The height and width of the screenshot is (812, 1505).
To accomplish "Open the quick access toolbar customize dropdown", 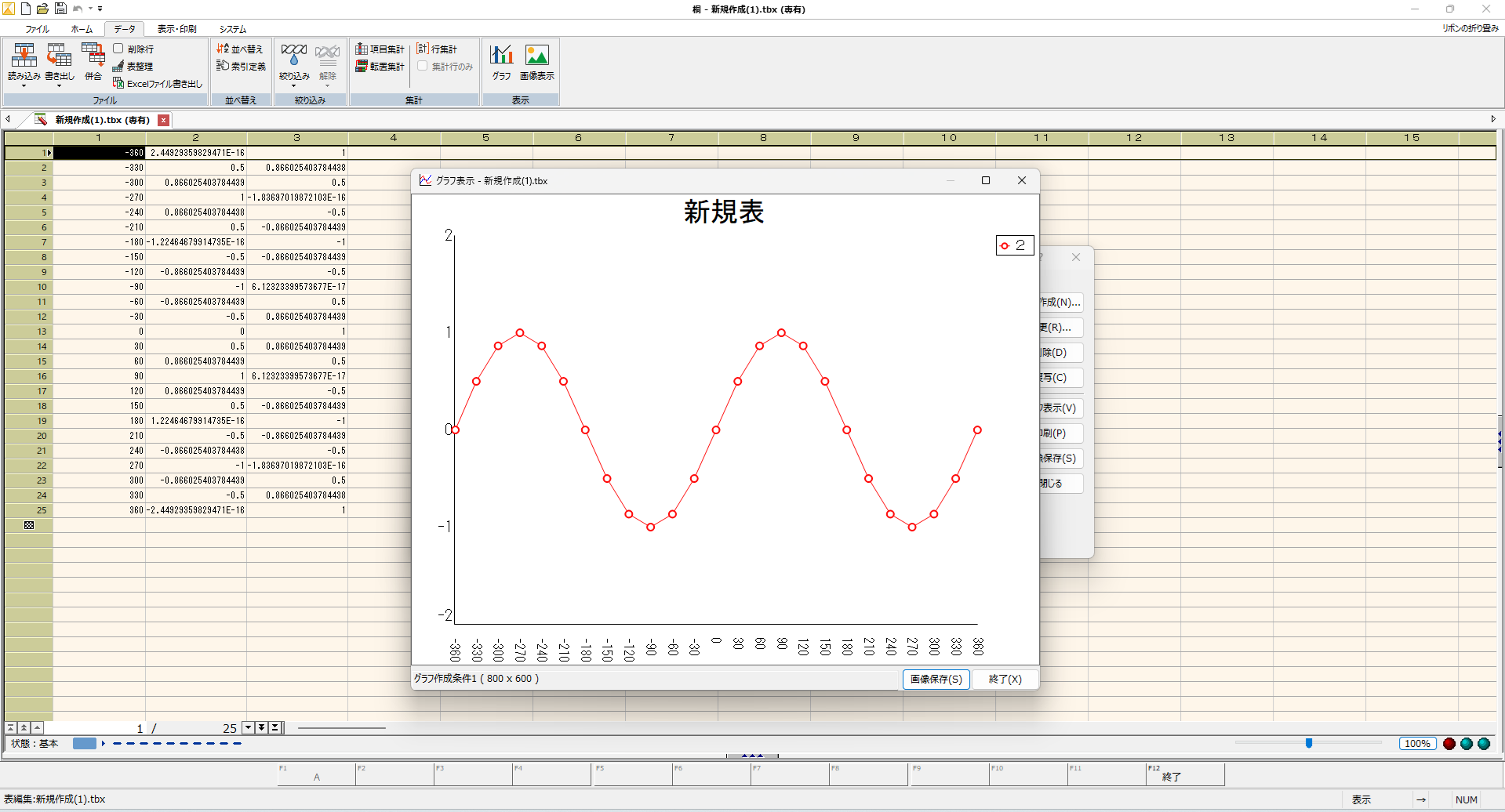I will [100, 9].
